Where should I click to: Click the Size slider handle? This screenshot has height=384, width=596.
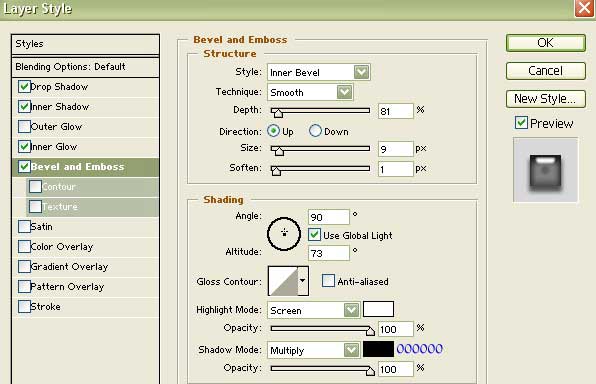(x=279, y=151)
